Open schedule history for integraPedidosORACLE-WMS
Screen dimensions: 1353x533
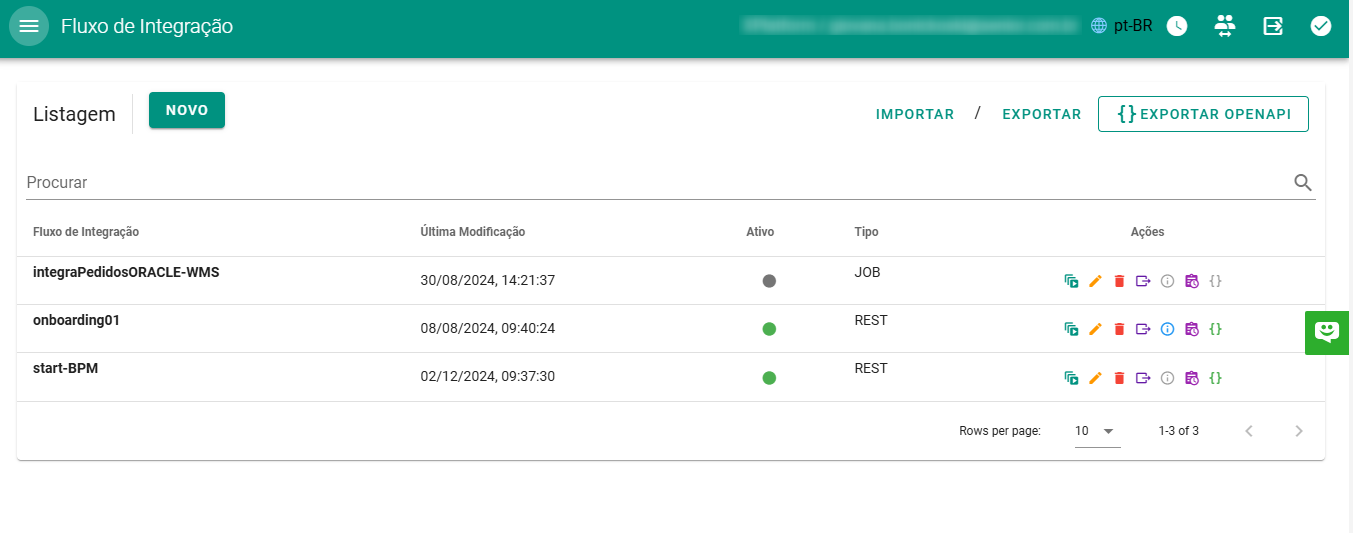point(1191,281)
